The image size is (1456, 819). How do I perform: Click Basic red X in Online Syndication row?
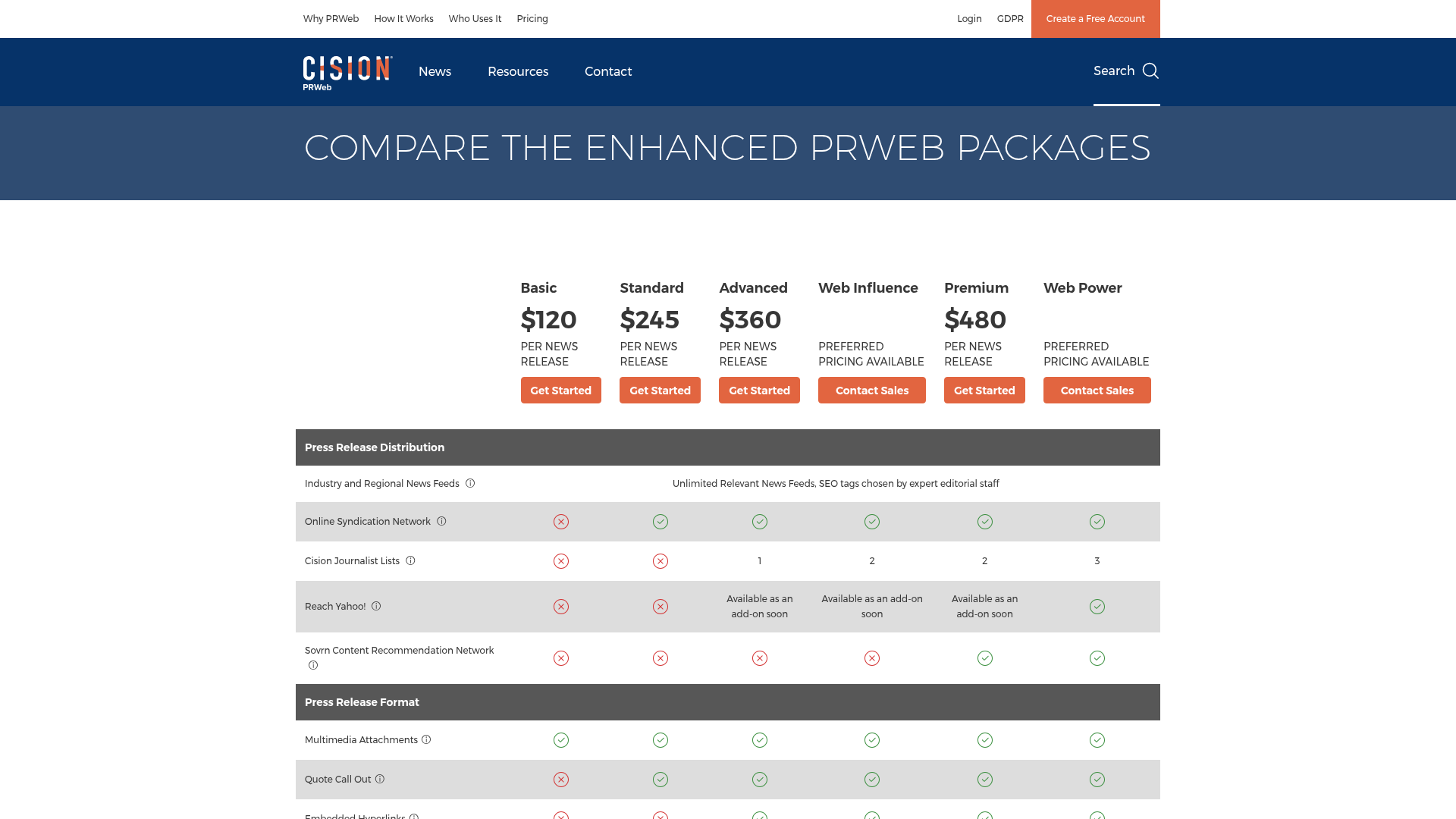click(x=561, y=522)
